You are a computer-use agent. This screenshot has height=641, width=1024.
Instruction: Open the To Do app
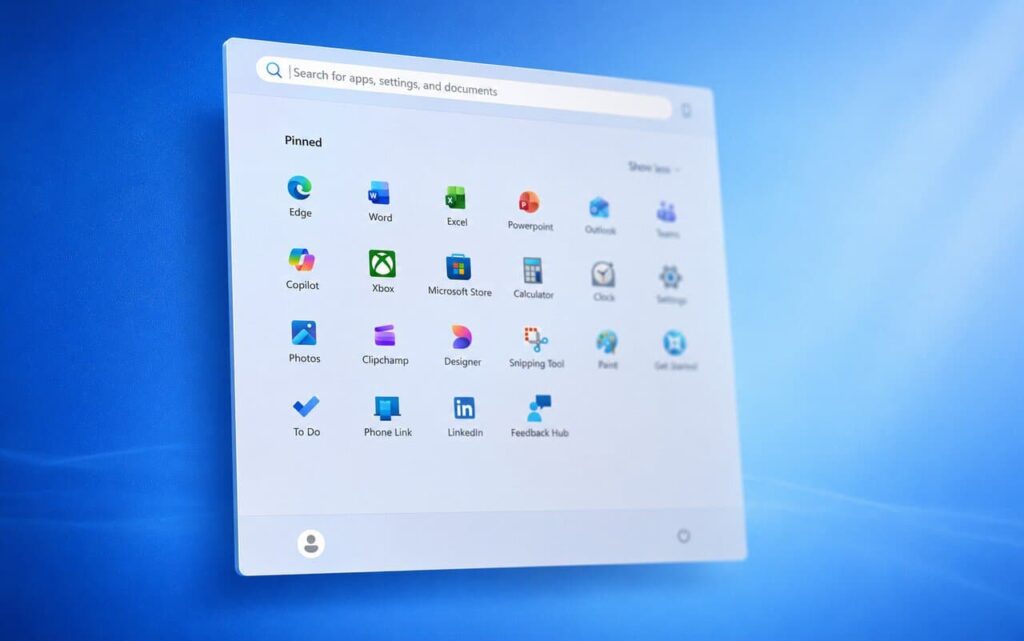306,407
